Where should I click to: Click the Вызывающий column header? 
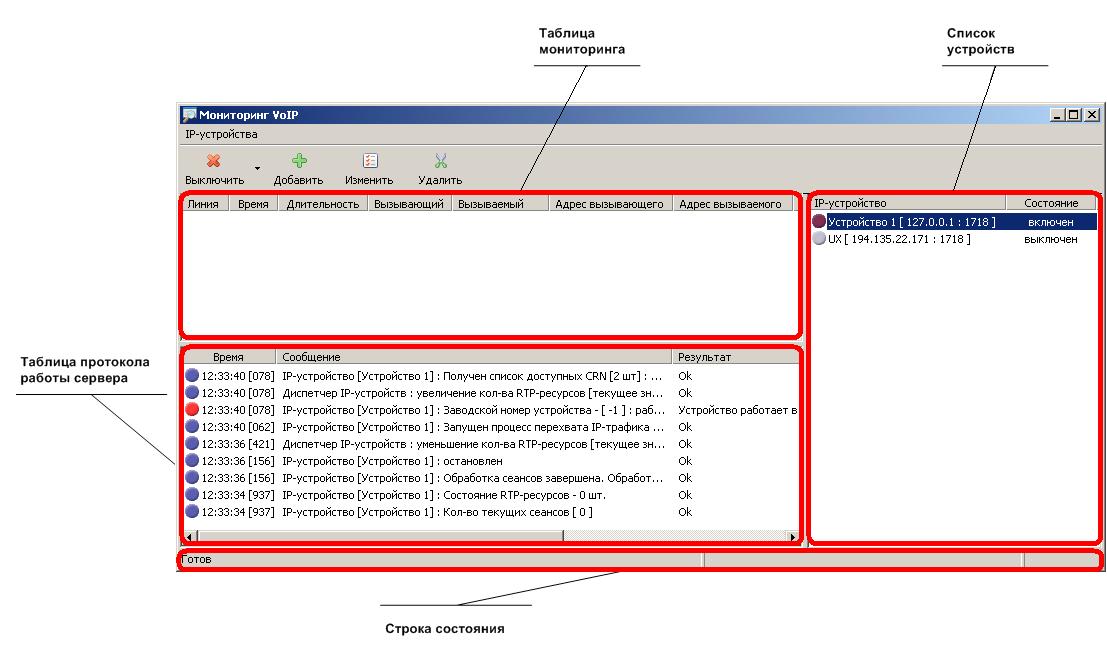[409, 204]
